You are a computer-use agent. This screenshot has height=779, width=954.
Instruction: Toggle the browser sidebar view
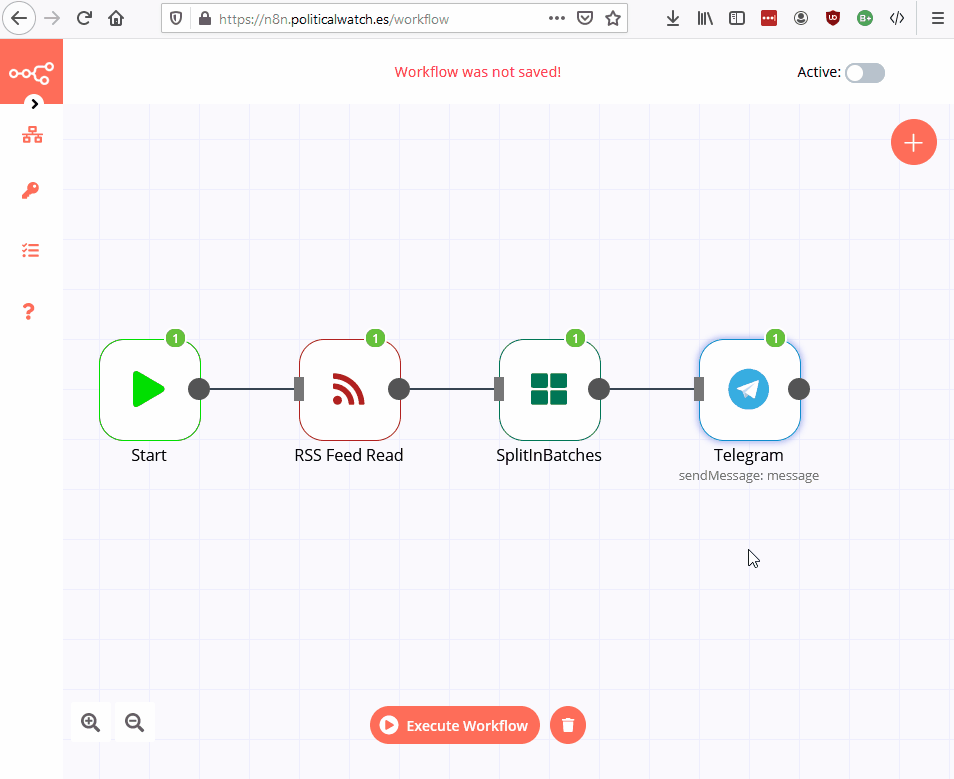tap(737, 18)
